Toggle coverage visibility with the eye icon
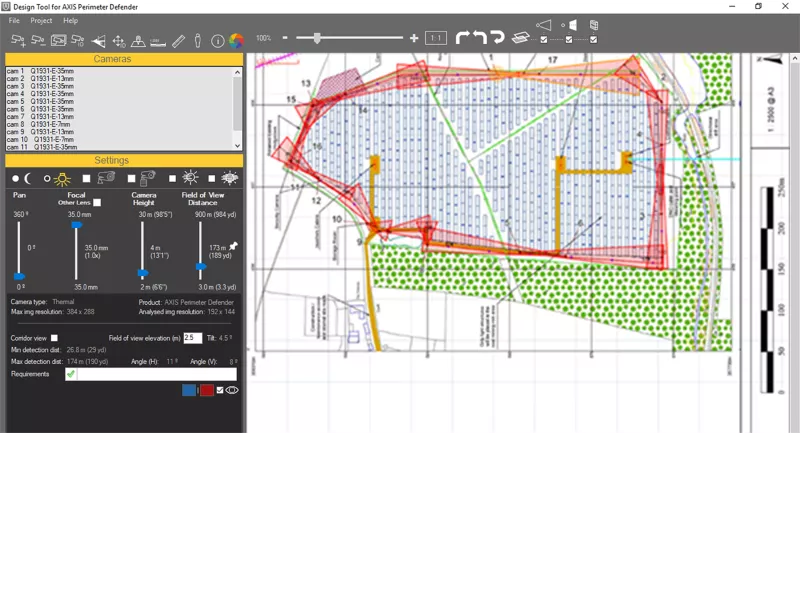 (232, 390)
